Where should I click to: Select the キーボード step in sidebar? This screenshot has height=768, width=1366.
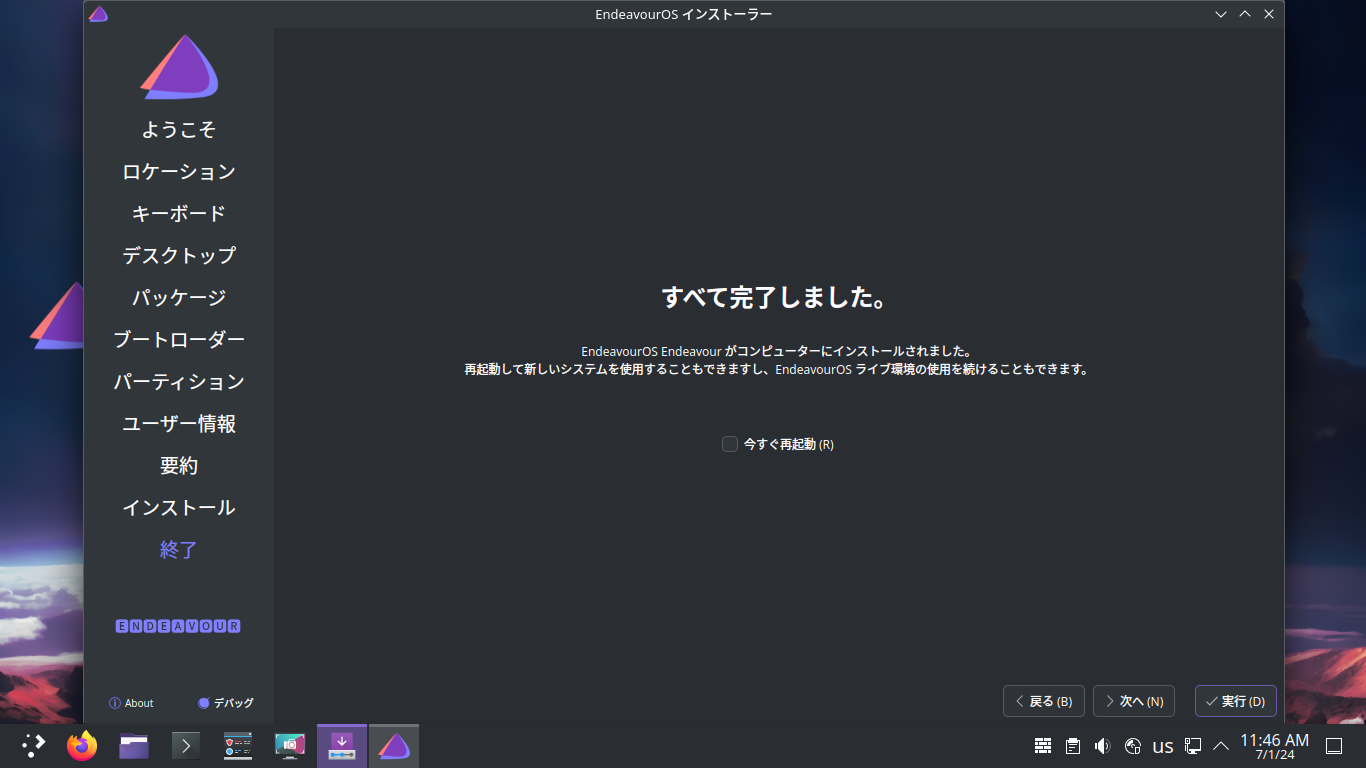click(x=179, y=214)
